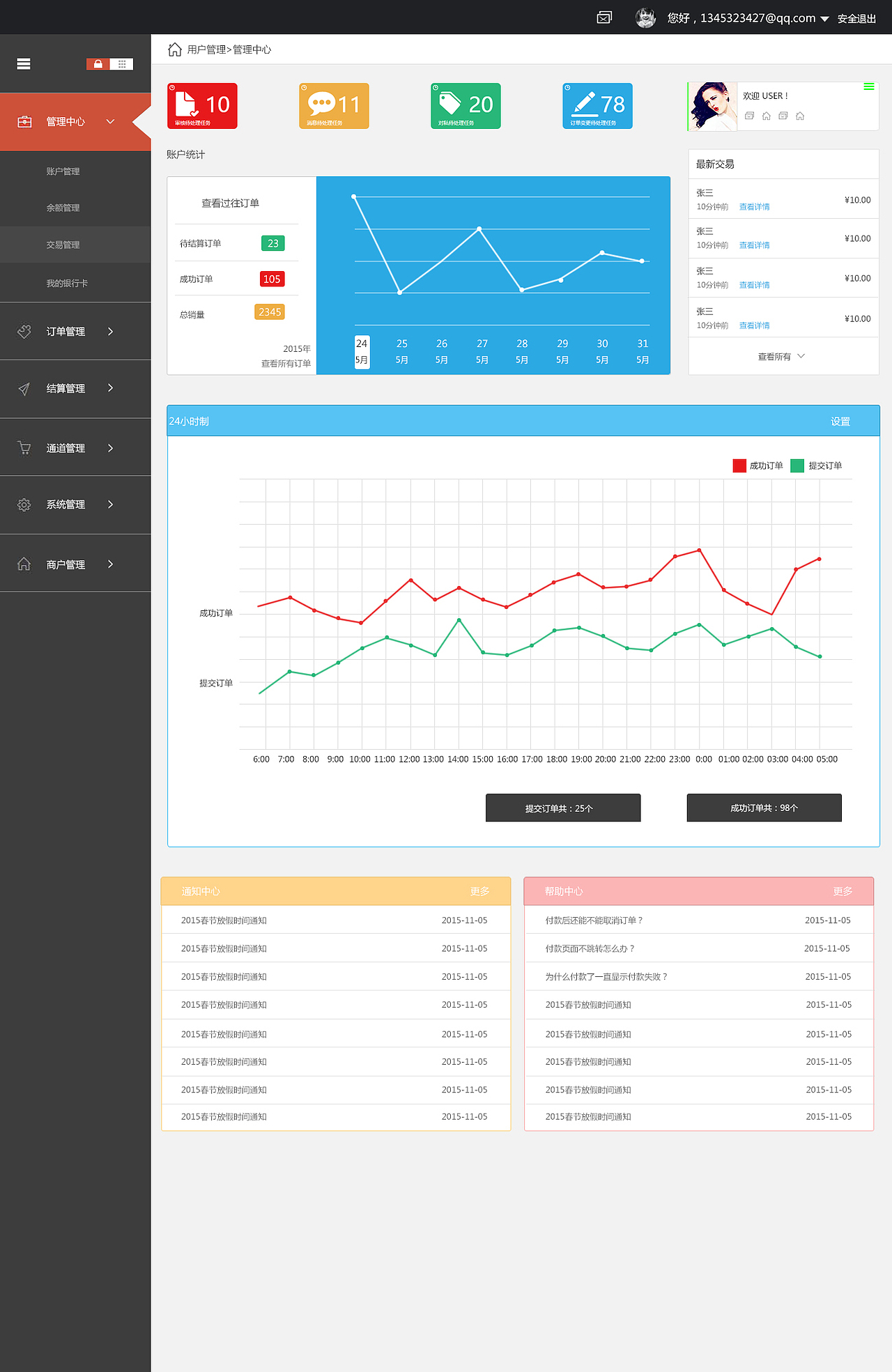Click 更多 in the 帮助中心 header
This screenshot has height=1372, width=892.
coord(843,891)
